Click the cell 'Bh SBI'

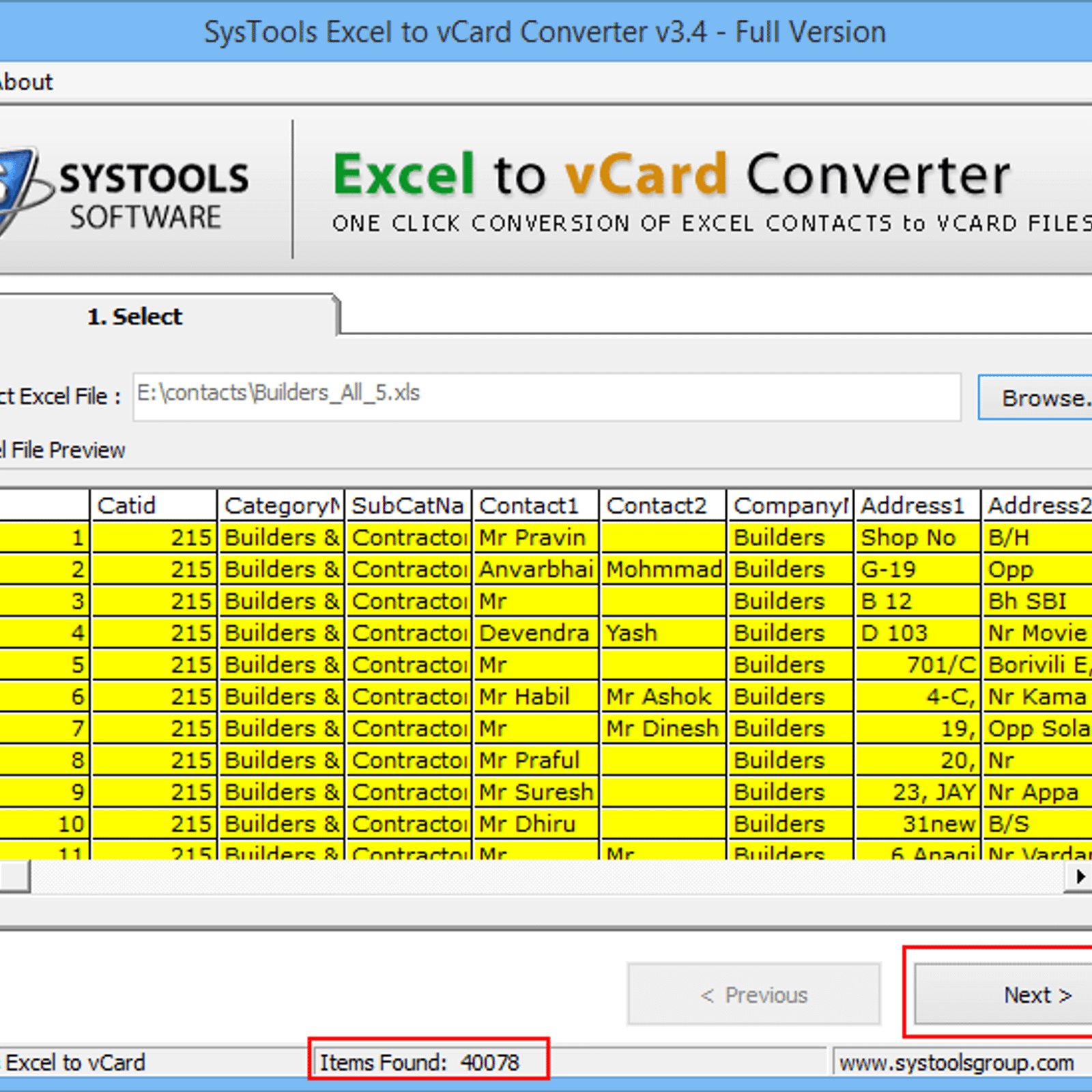1037,601
